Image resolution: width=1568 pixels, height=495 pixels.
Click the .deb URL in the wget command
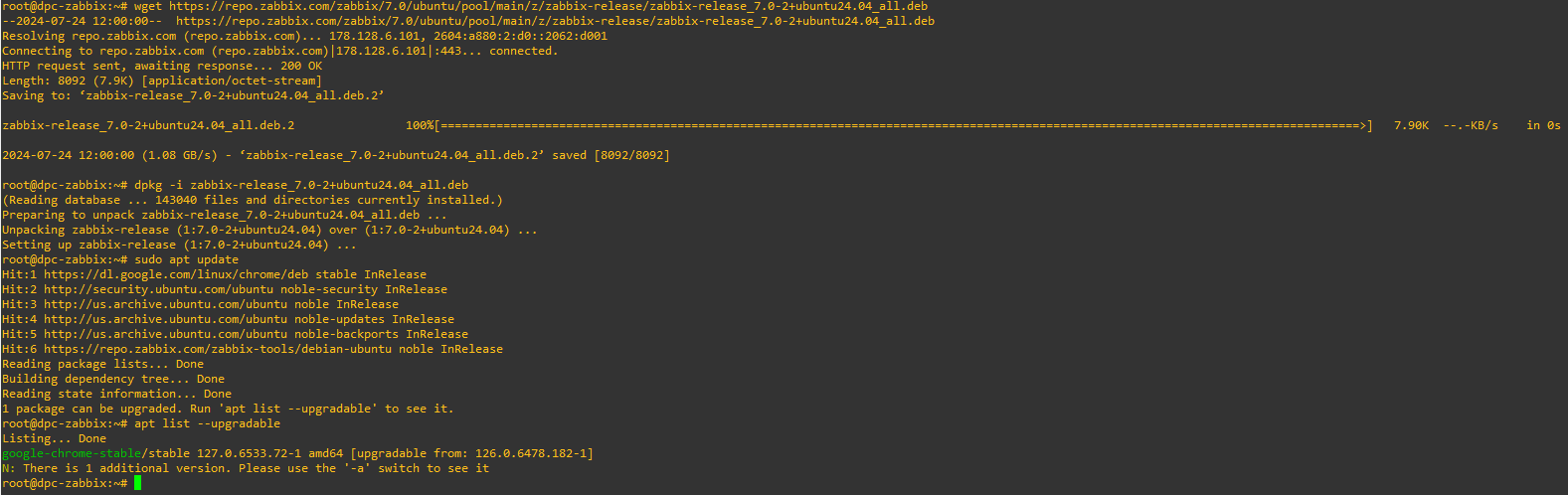548,6
